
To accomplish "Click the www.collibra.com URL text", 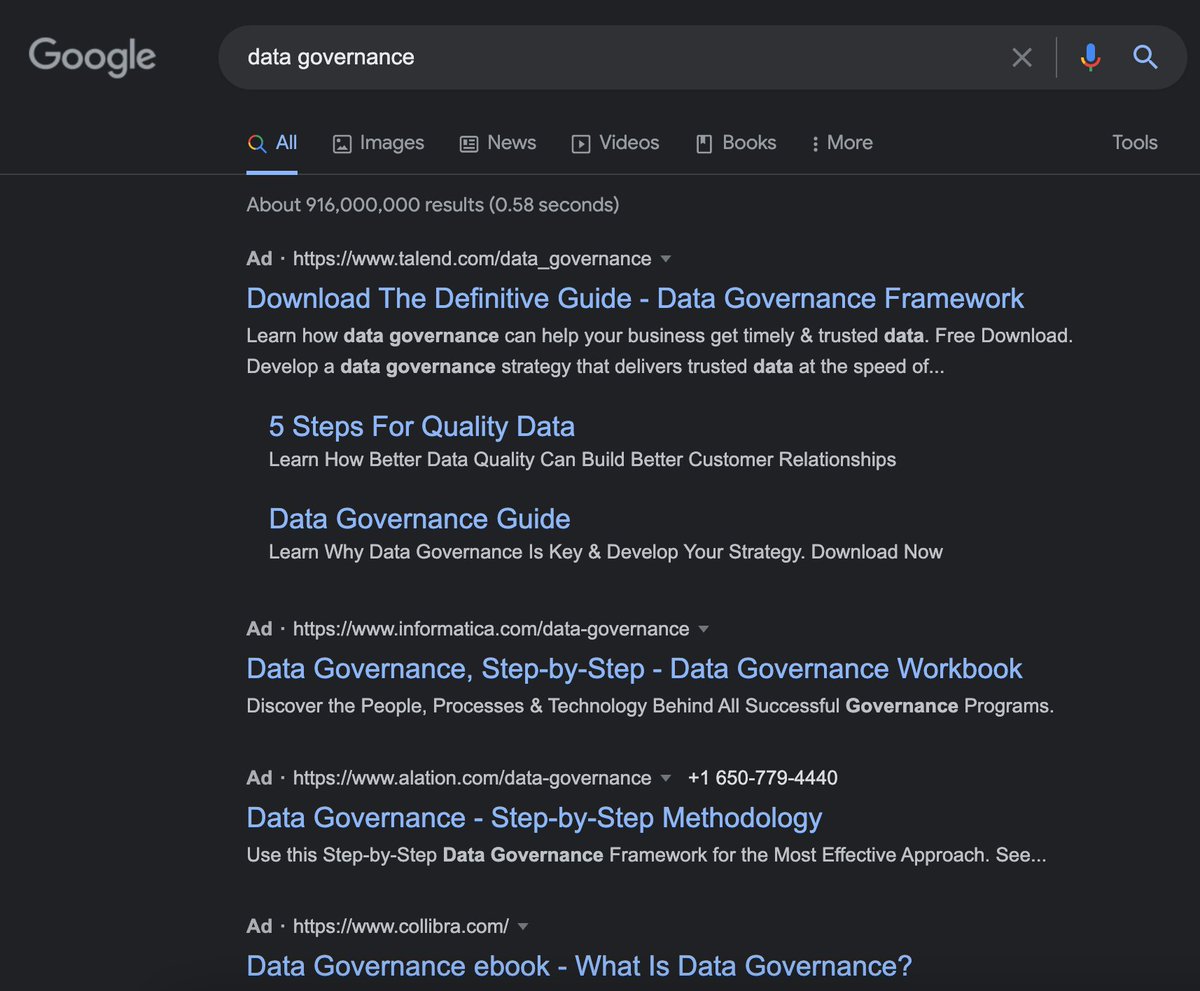I will pyautogui.click(x=401, y=926).
